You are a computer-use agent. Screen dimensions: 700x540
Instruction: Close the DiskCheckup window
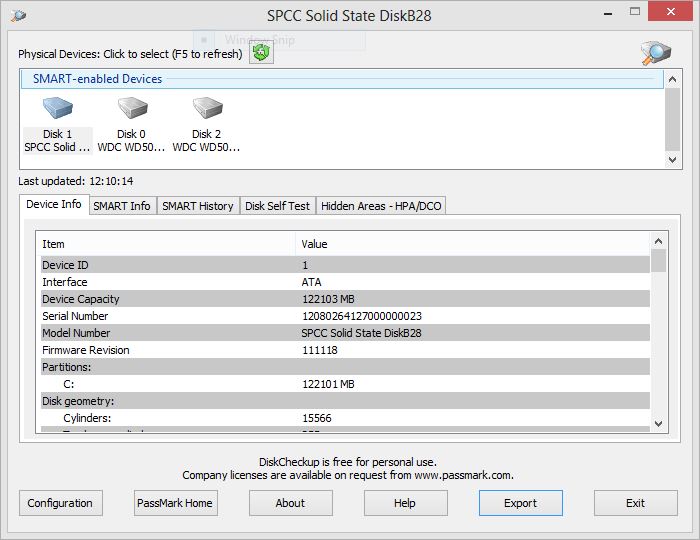click(671, 12)
